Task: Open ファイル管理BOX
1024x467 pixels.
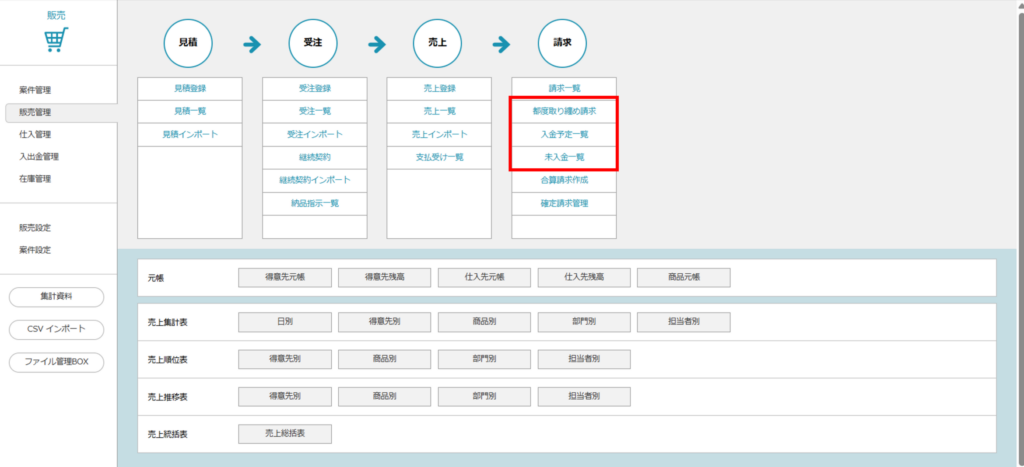Action: [56, 362]
